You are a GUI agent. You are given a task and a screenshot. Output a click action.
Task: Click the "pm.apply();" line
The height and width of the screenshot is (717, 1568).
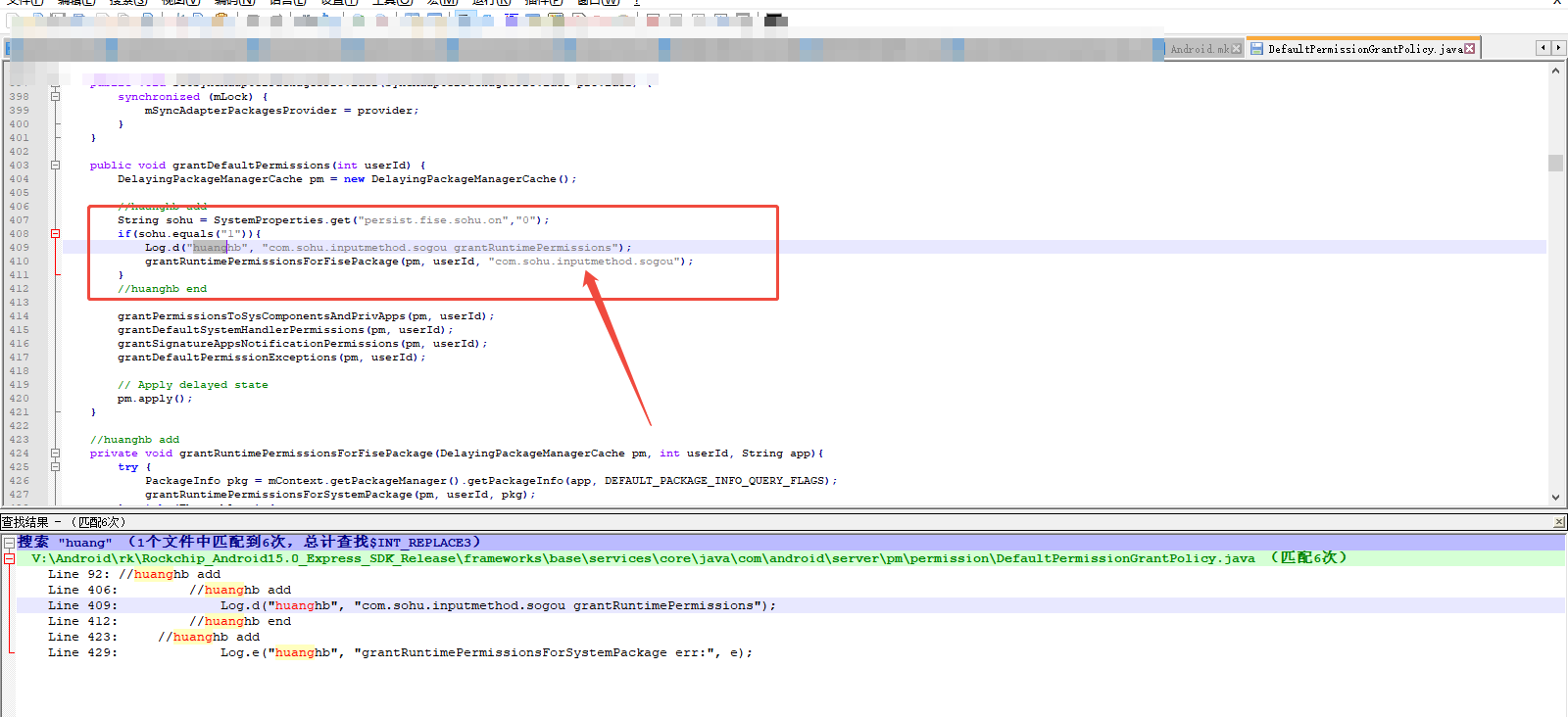pyautogui.click(x=155, y=399)
